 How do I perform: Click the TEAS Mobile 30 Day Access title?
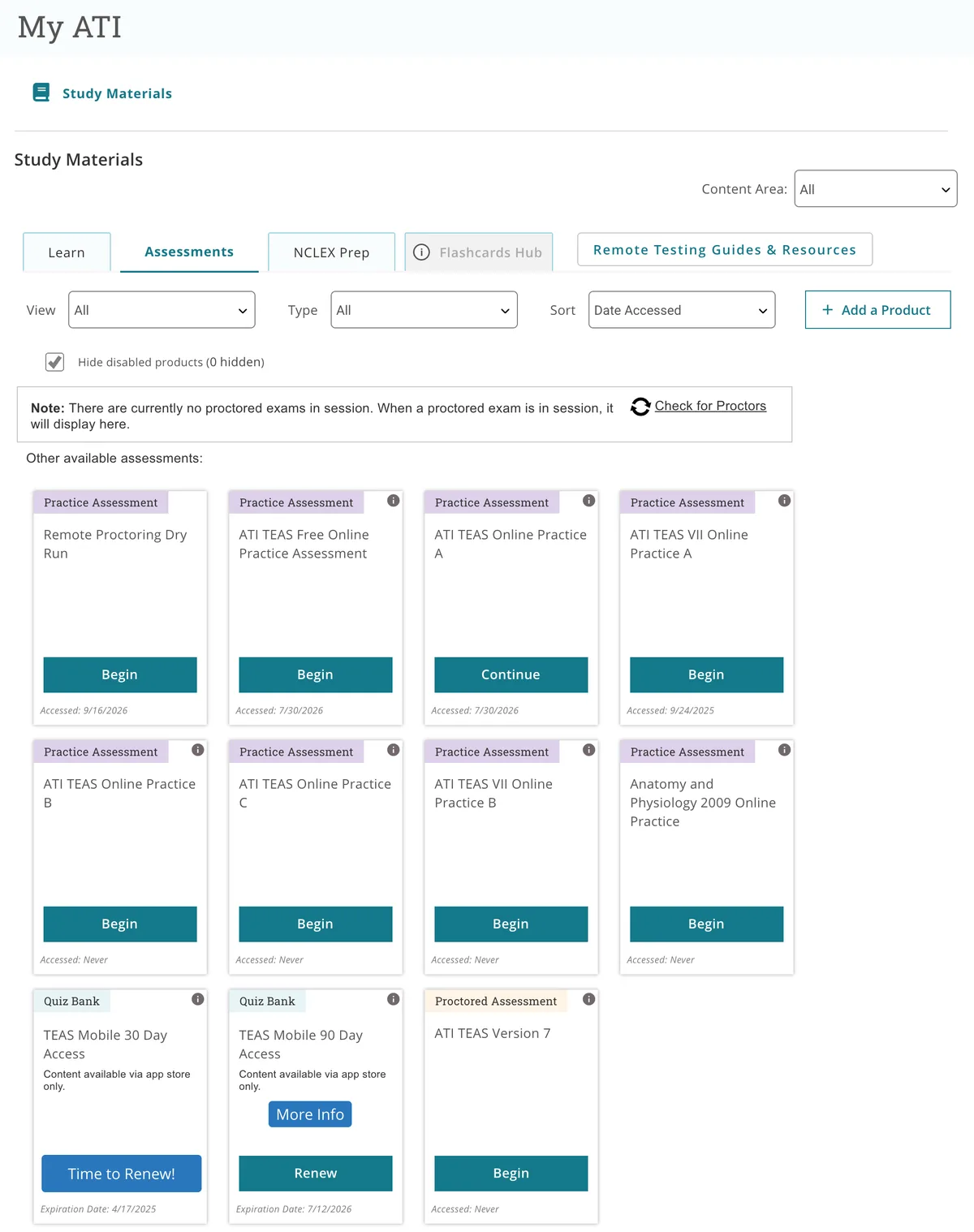(x=106, y=1045)
